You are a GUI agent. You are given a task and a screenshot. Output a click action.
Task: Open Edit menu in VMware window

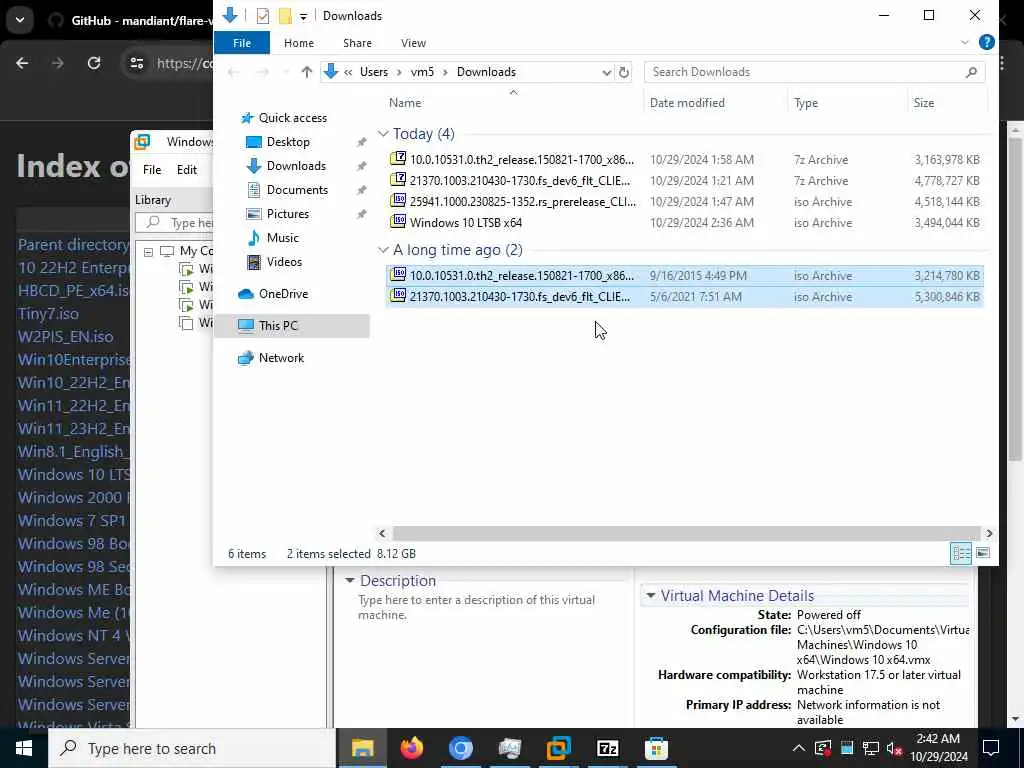(x=186, y=170)
